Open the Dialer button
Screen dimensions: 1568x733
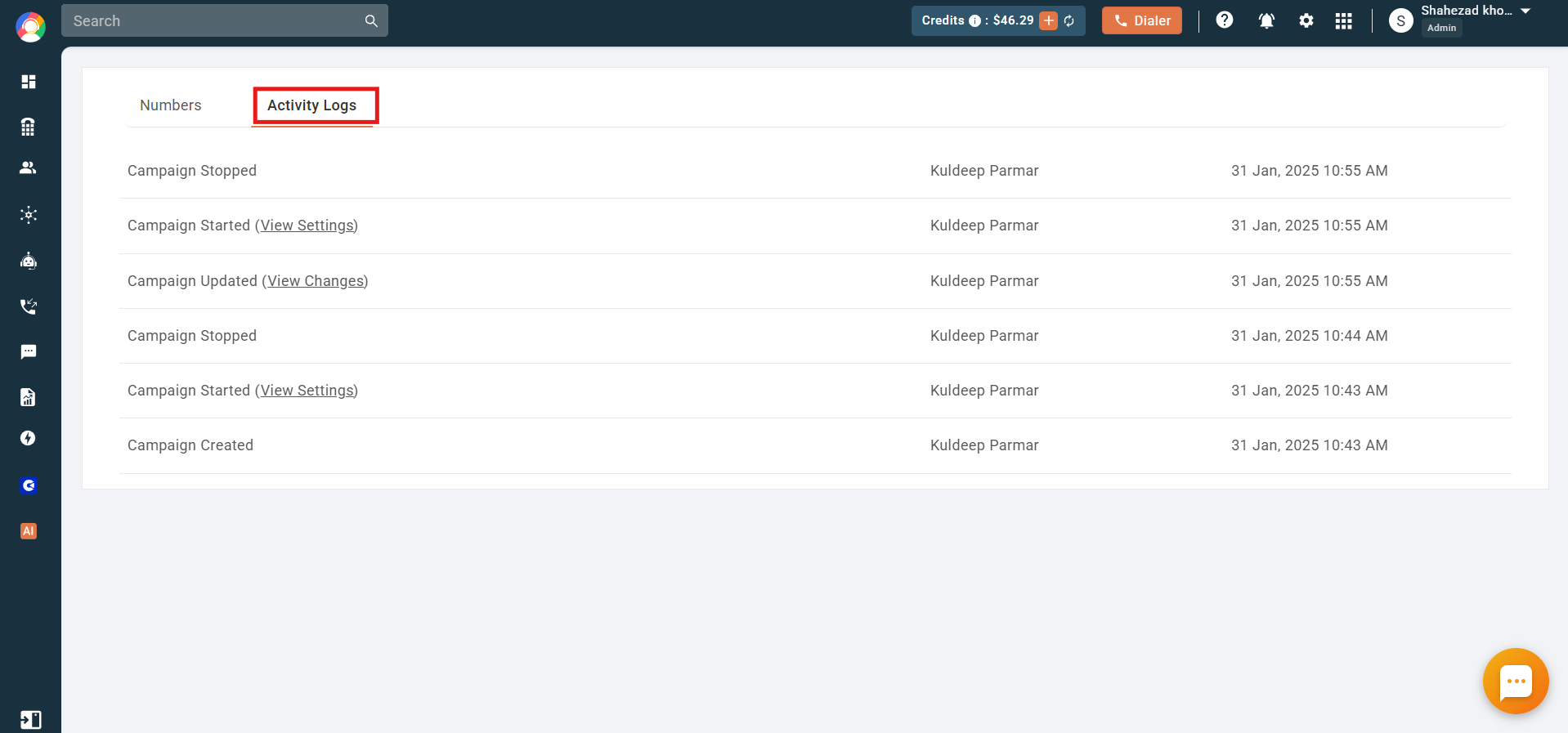coord(1142,20)
